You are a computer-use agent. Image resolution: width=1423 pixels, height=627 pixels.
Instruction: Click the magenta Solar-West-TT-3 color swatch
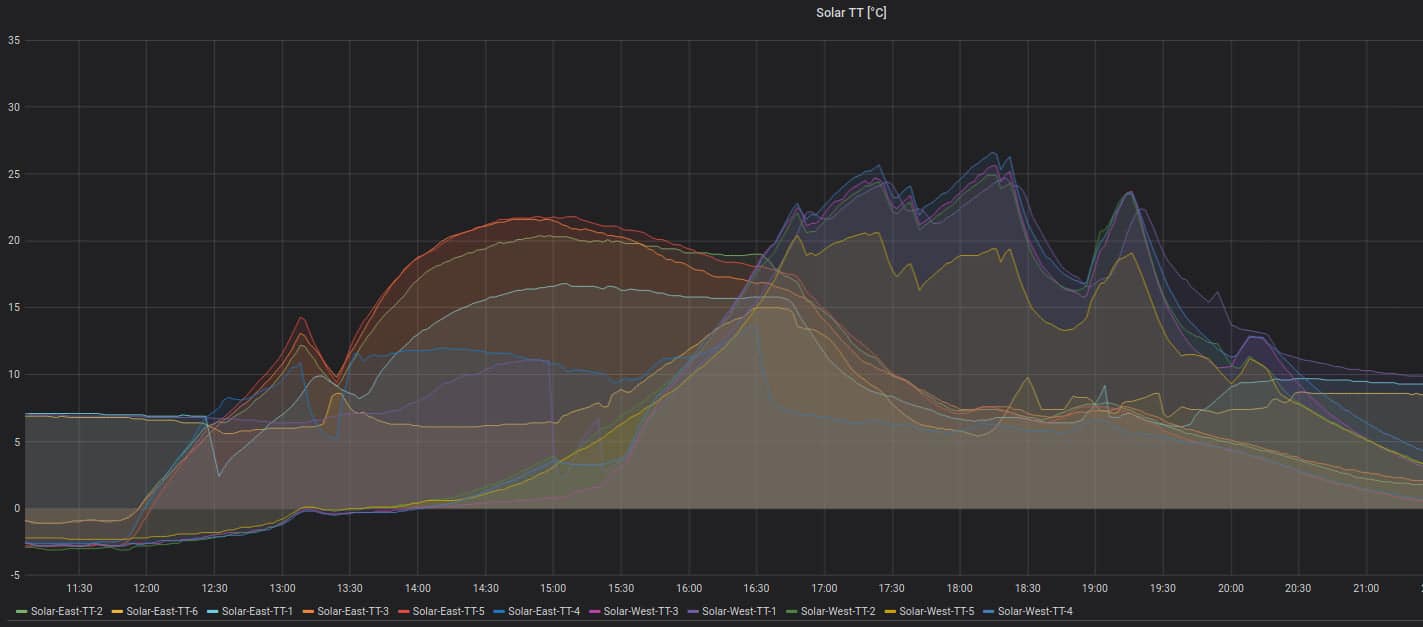(596, 611)
